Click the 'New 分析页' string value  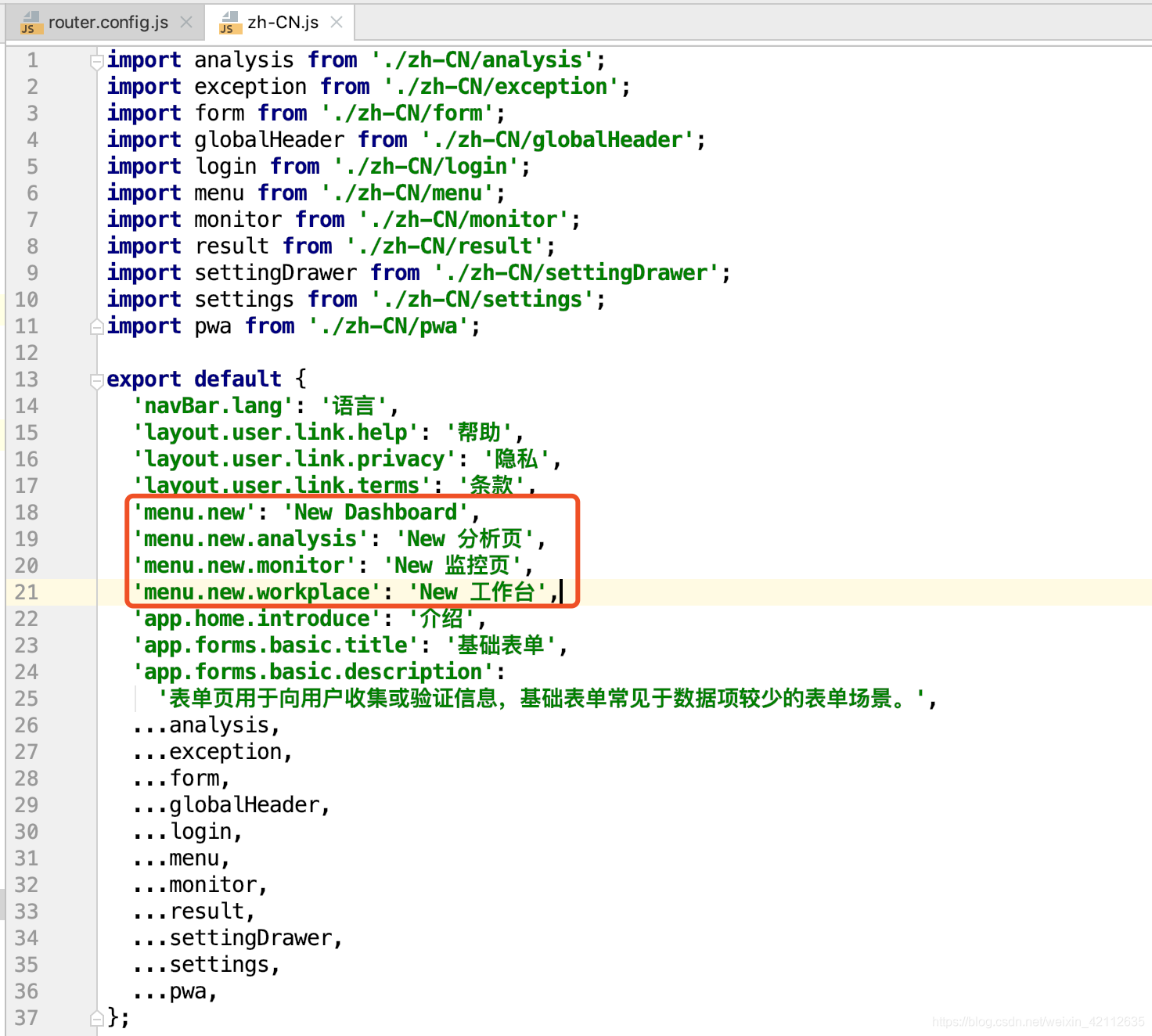pyautogui.click(x=465, y=539)
